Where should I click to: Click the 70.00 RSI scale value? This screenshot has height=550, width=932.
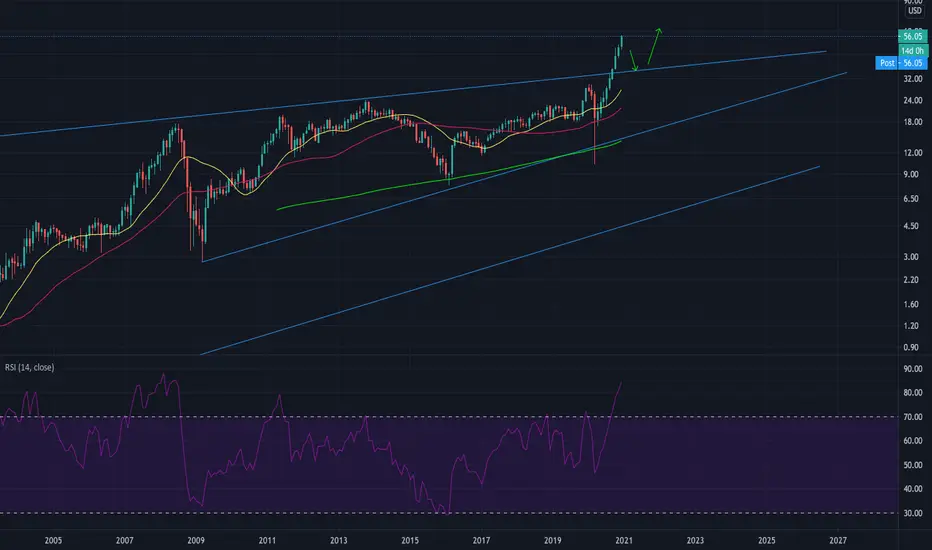click(x=913, y=417)
